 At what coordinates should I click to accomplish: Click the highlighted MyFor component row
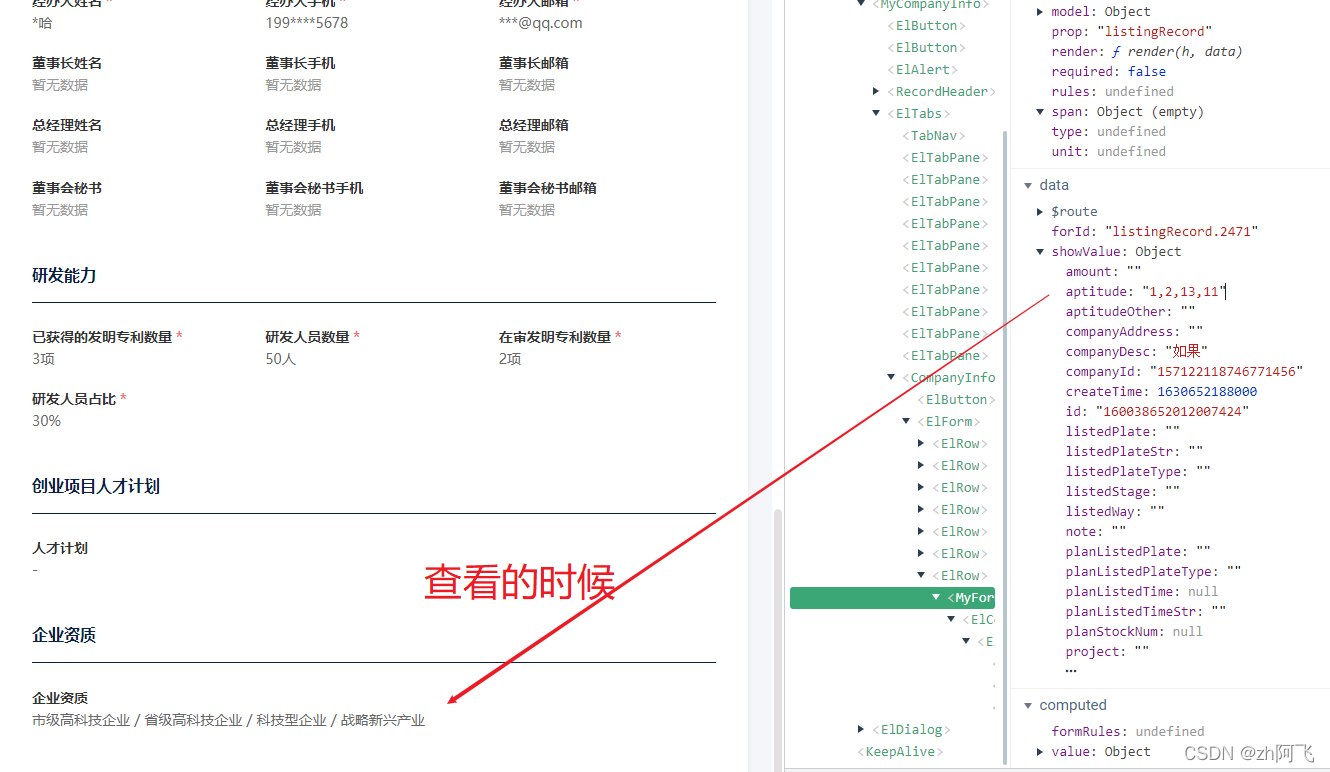pos(892,598)
